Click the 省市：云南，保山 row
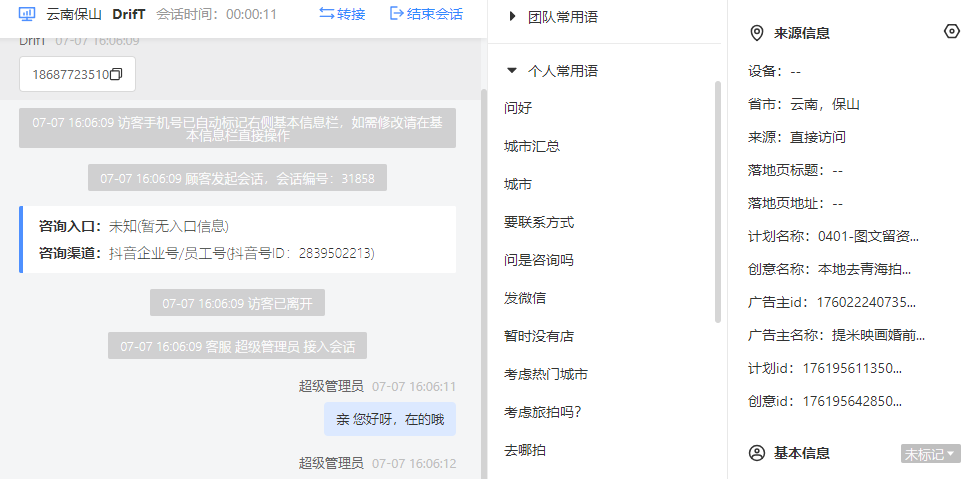Screen dimensions: 963x479 tap(803, 104)
